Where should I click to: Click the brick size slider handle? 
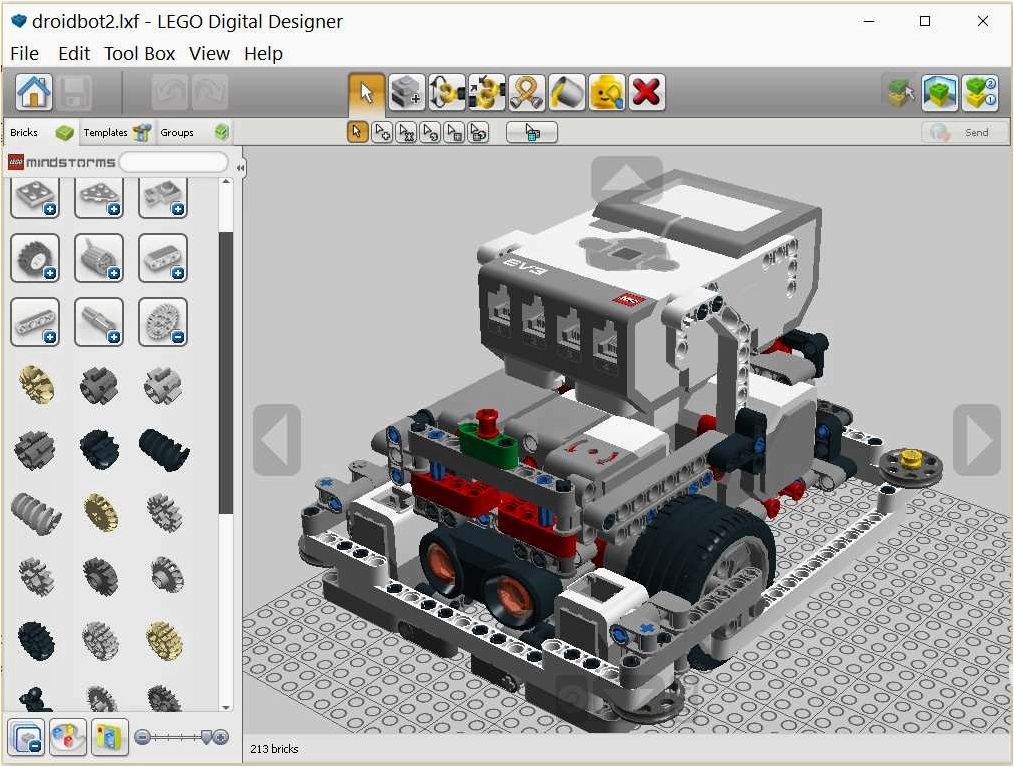pos(207,737)
